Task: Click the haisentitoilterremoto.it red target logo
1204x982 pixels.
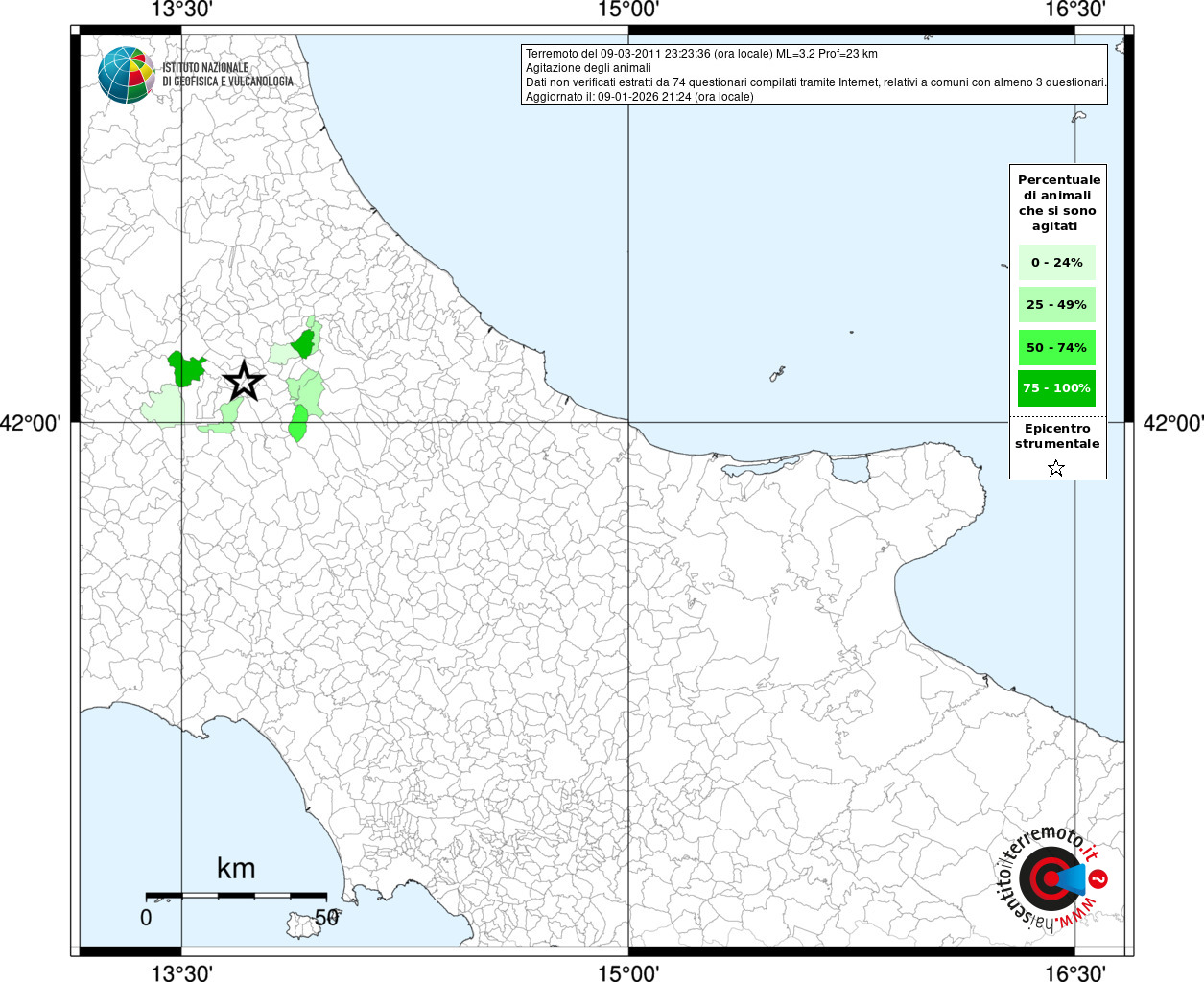Action: point(1048,878)
